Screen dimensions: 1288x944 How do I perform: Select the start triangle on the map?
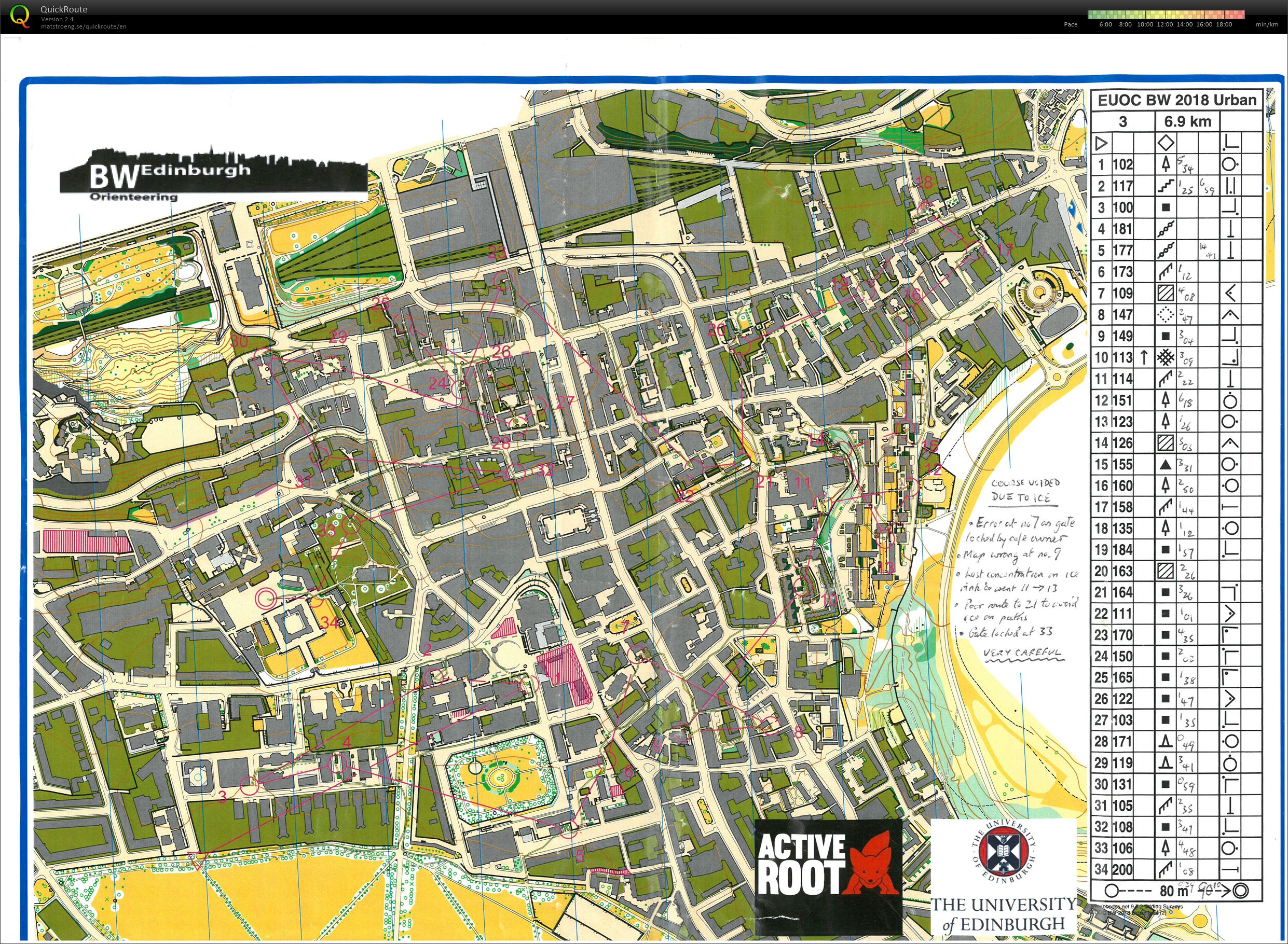click(198, 859)
